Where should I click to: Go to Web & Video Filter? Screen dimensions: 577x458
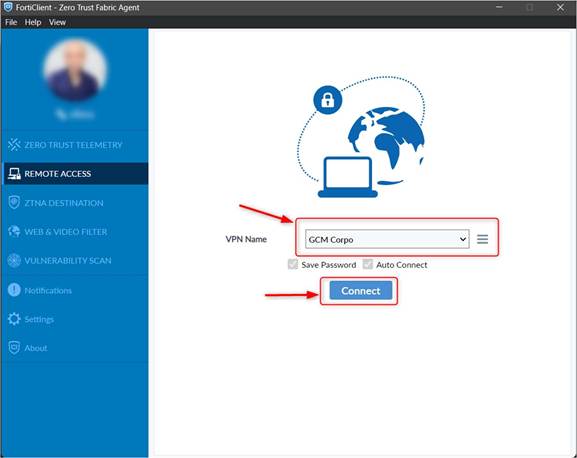[x=75, y=232]
